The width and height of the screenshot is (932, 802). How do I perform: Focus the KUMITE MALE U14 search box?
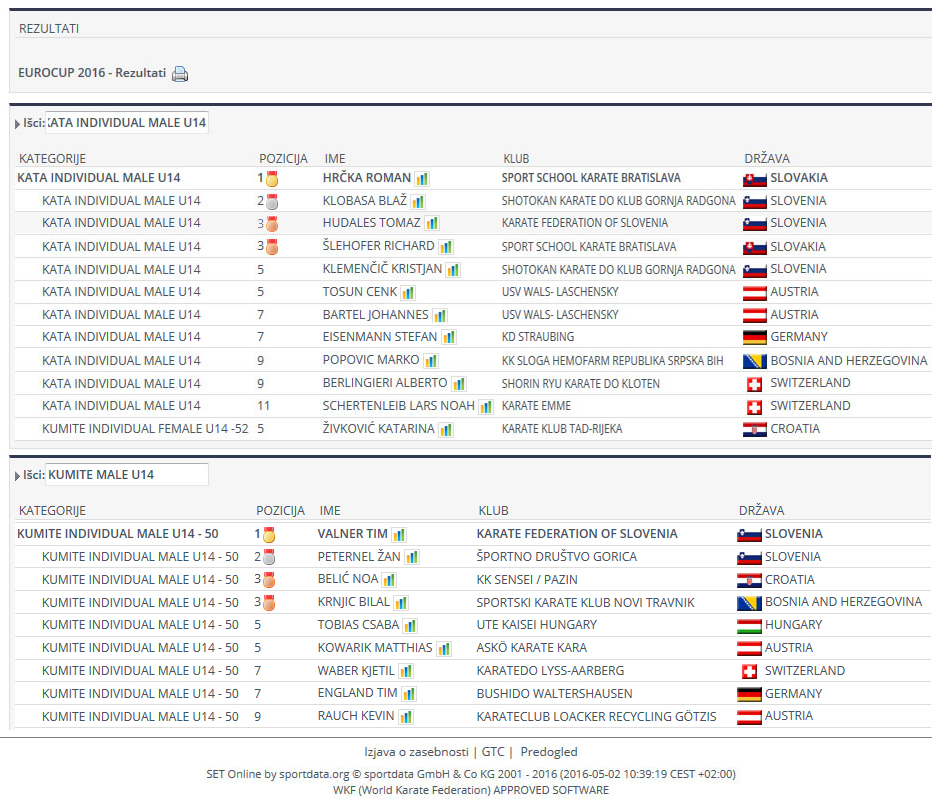pos(127,475)
